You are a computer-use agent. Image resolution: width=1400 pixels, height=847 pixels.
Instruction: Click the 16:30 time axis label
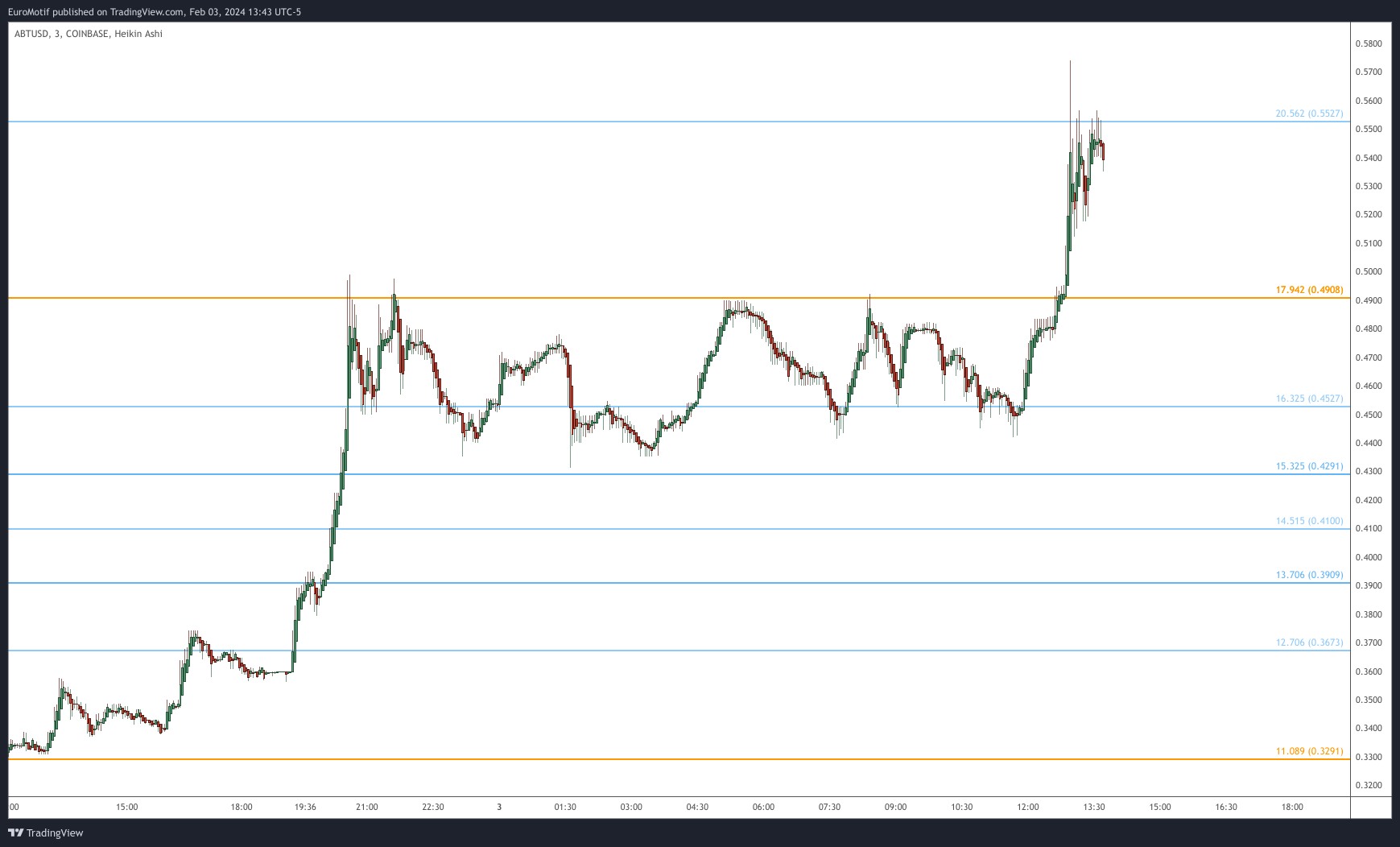1226,807
